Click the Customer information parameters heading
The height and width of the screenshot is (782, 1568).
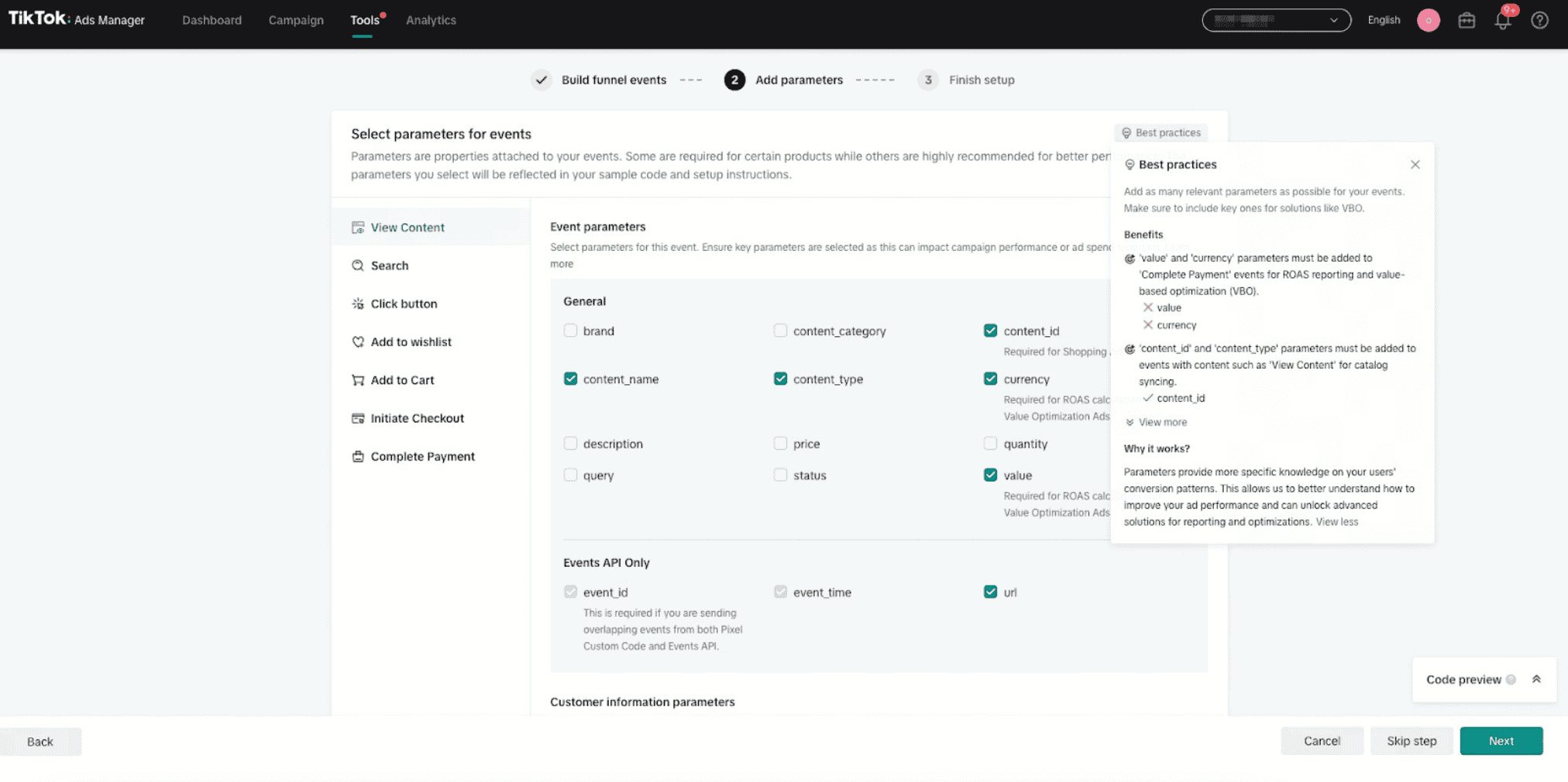pyautogui.click(x=642, y=702)
